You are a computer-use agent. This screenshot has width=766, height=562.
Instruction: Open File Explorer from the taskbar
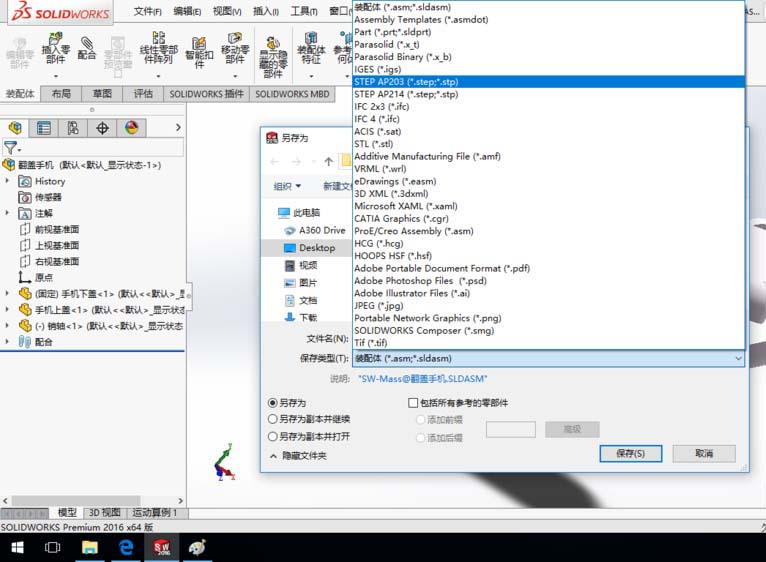click(90, 548)
